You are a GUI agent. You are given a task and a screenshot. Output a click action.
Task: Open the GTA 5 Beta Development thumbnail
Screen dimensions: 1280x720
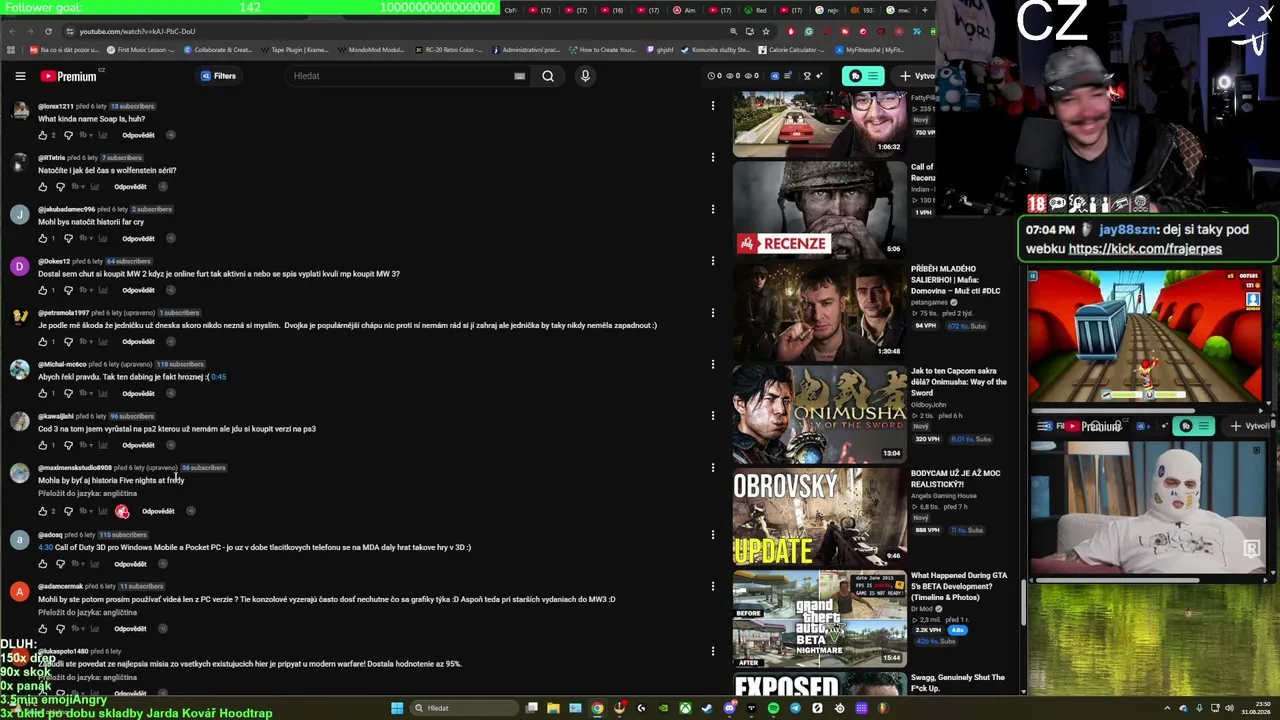pos(819,619)
